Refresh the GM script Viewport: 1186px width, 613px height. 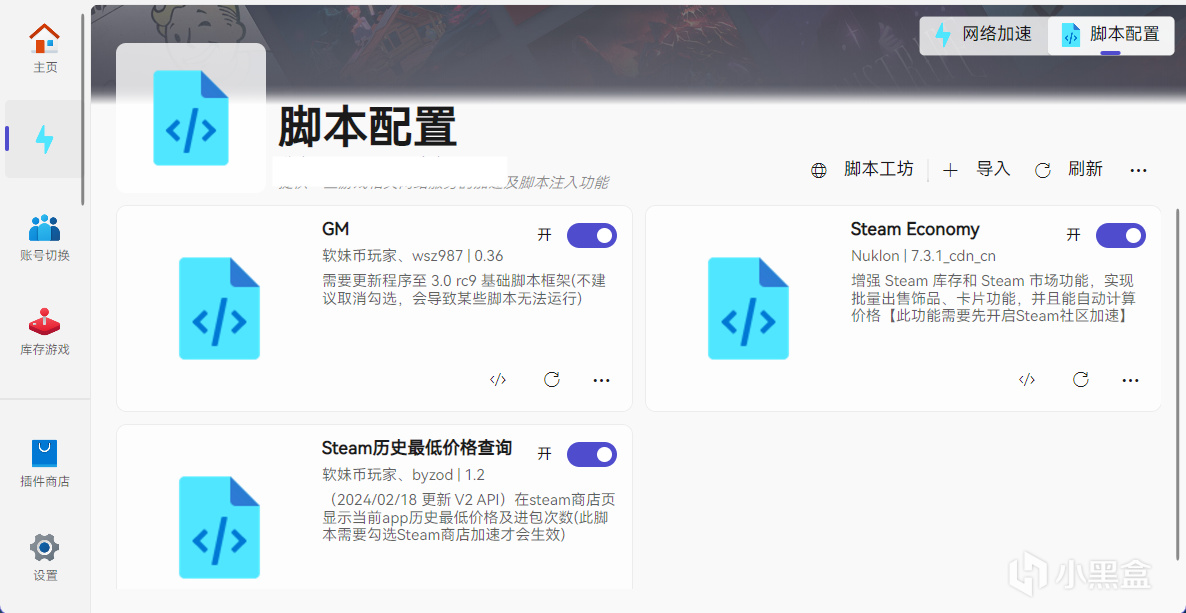pyautogui.click(x=552, y=380)
